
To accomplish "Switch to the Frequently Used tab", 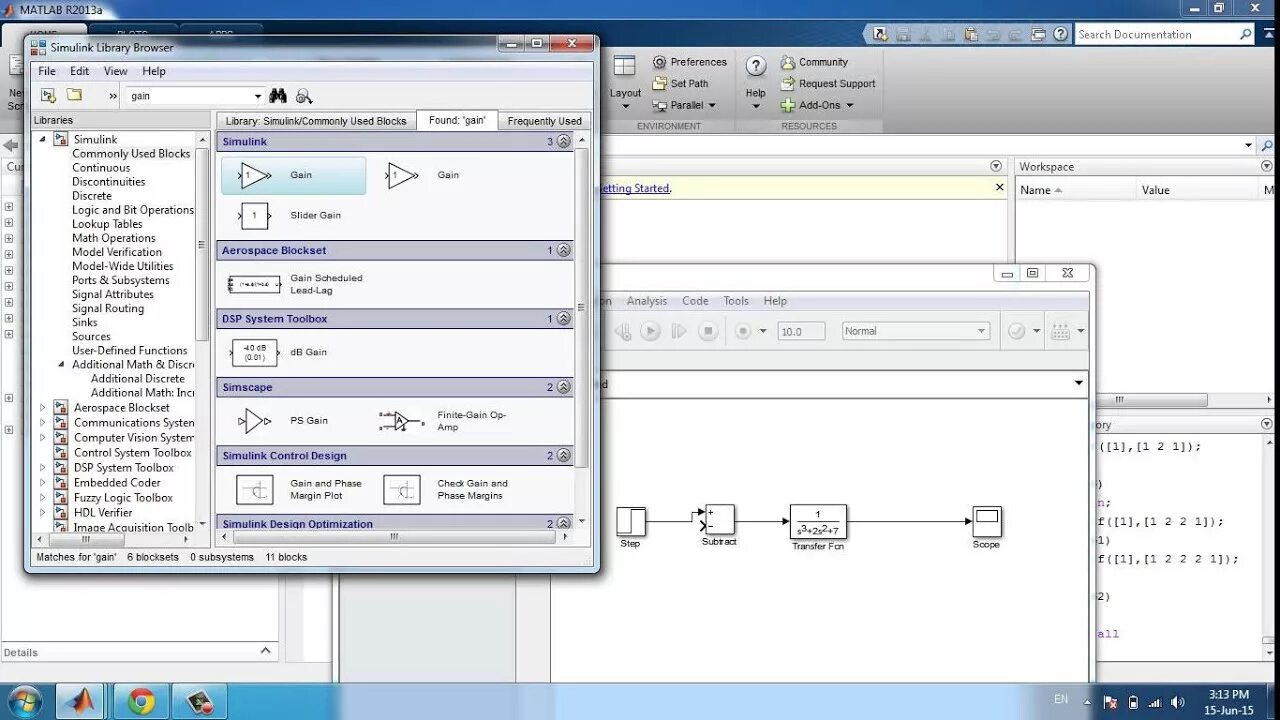I will coord(544,121).
